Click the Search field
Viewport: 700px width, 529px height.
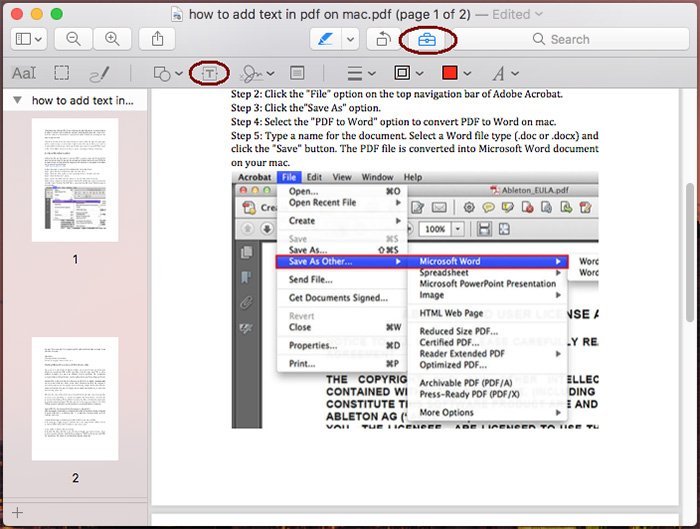[x=573, y=39]
